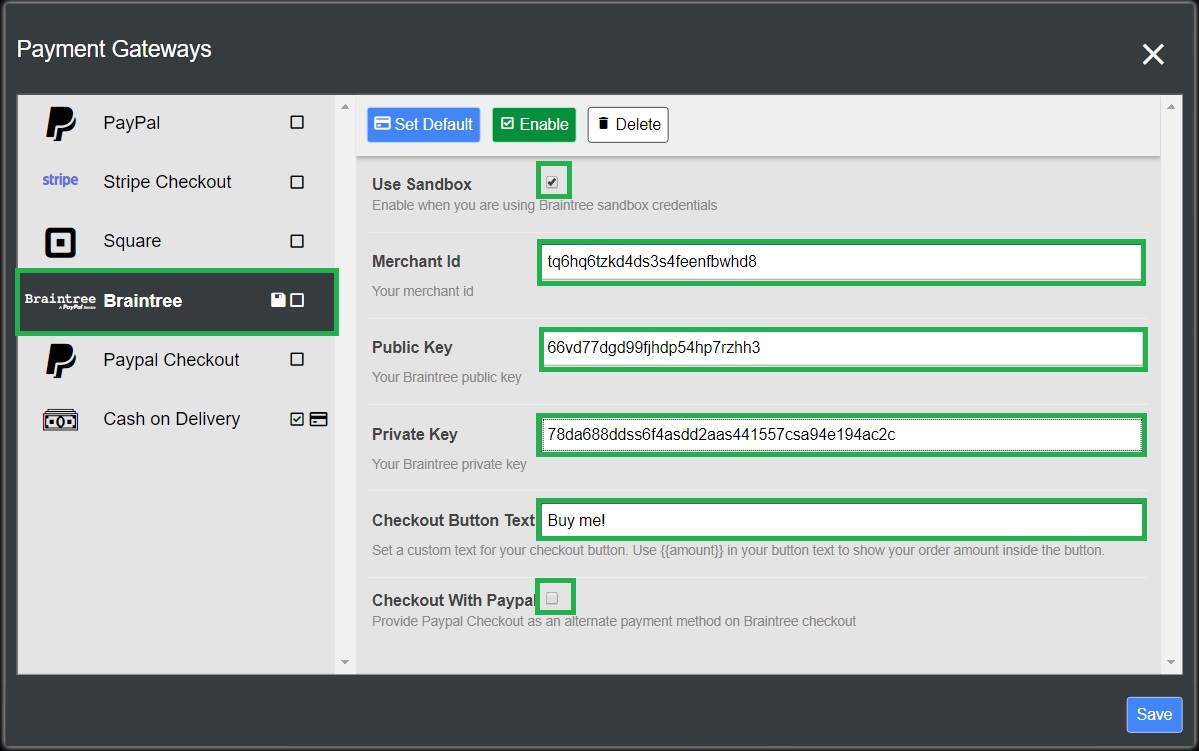Click the gateway list scroll-up arrow
This screenshot has width=1199, height=751.
345,107
